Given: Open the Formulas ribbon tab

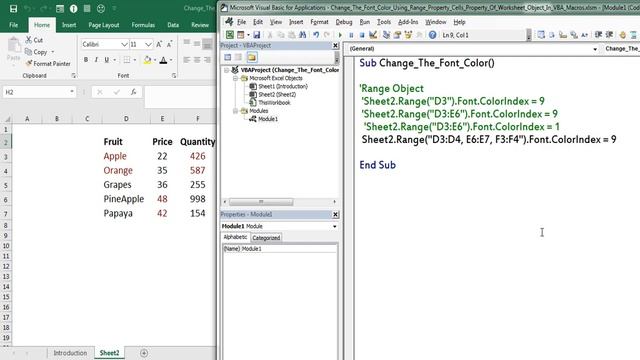Looking at the screenshot, I should (x=143, y=25).
